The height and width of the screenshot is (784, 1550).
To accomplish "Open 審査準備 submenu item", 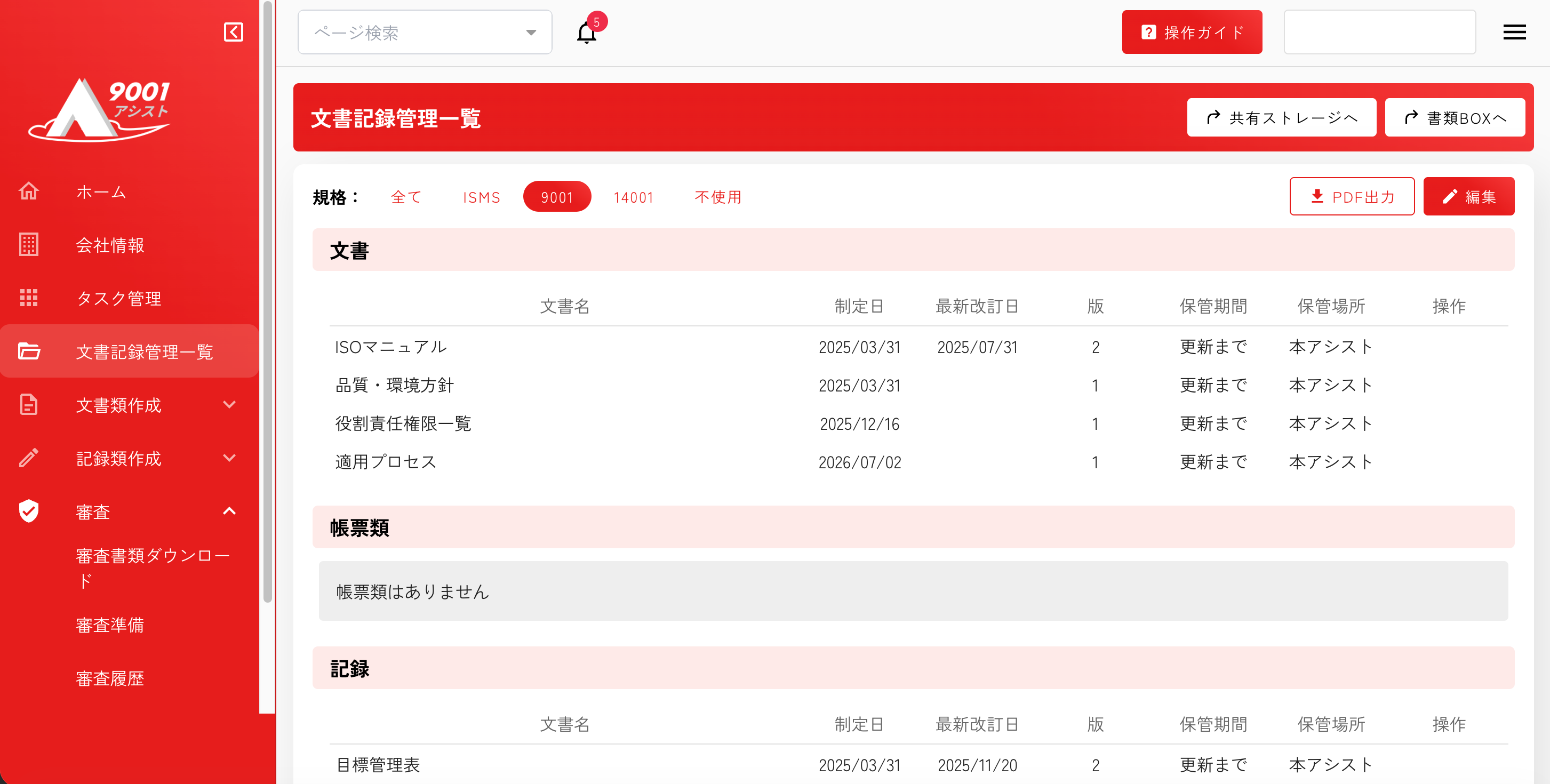I will 110,625.
